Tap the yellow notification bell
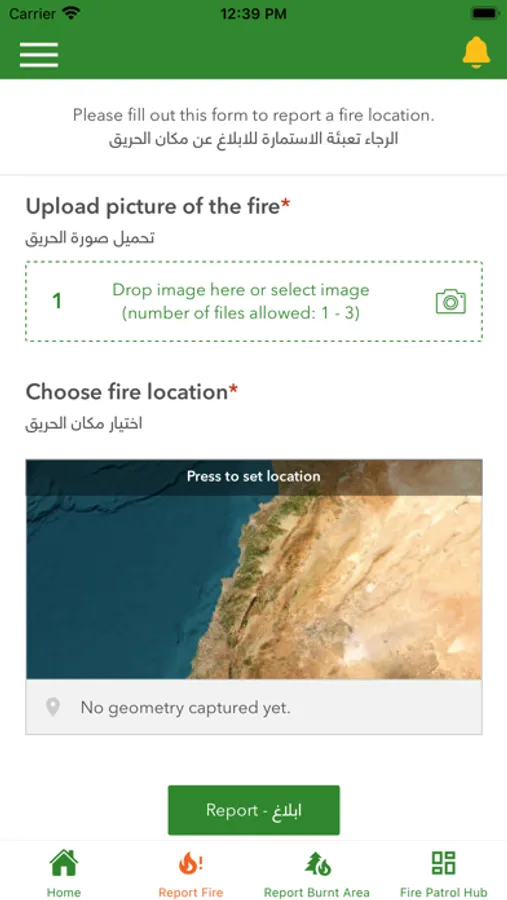 tap(476, 53)
